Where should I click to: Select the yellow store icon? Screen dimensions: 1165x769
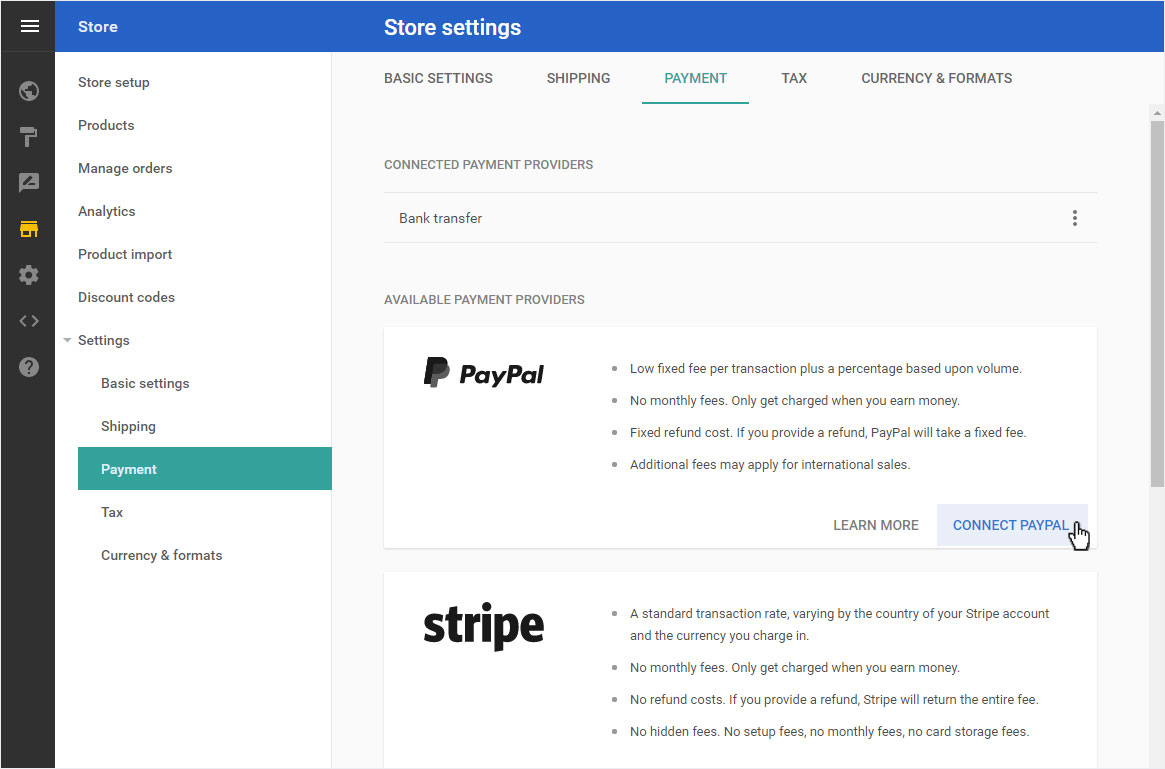coord(29,229)
